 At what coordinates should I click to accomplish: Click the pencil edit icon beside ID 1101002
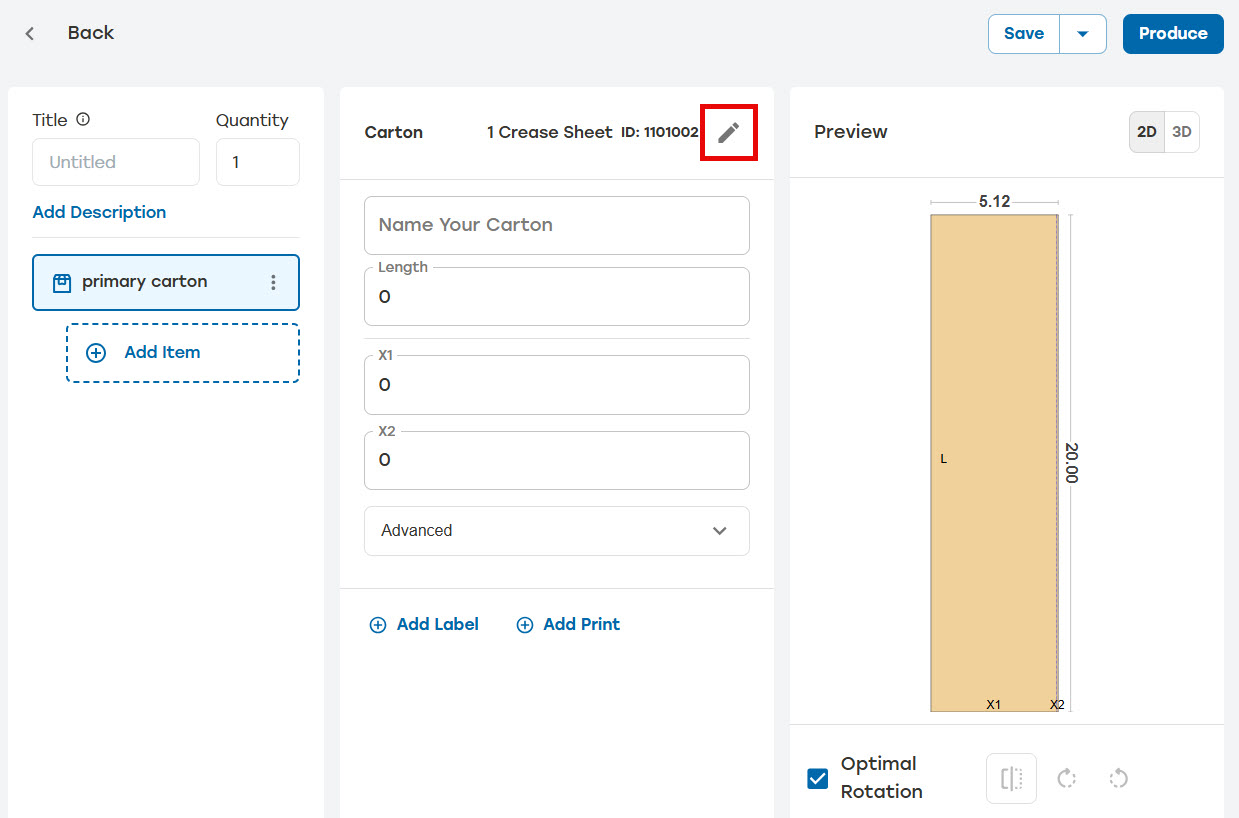coord(729,132)
